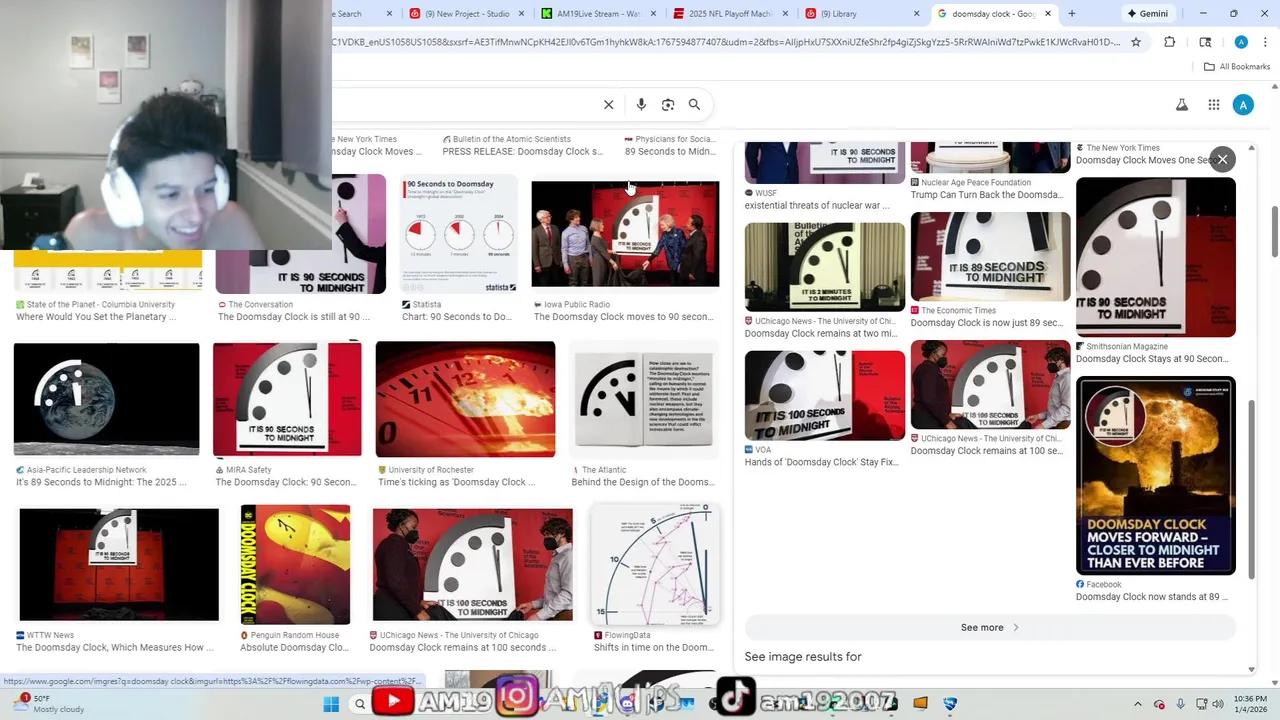This screenshot has height=720, width=1280.
Task: Close the New Project - Studio tab
Action: tap(522, 14)
